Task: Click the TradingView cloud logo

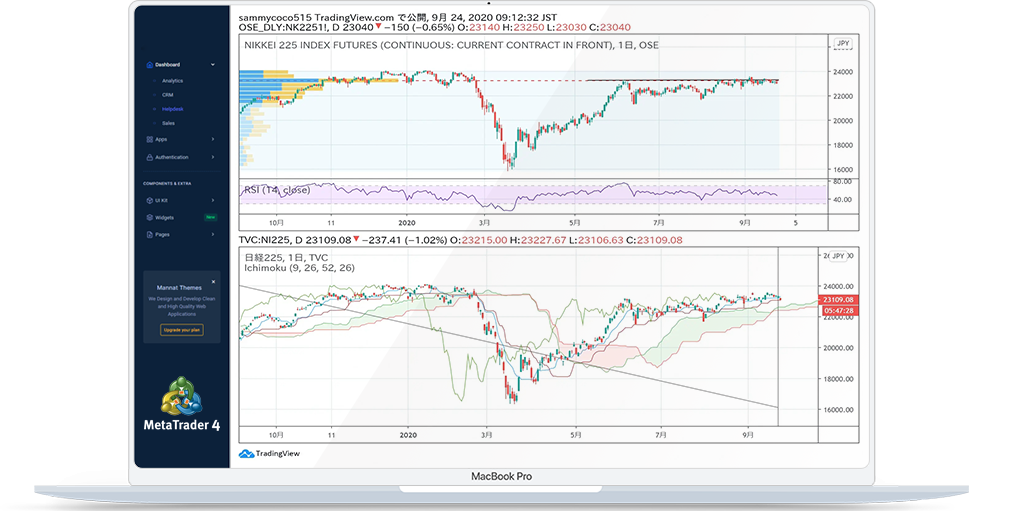Action: click(246, 454)
